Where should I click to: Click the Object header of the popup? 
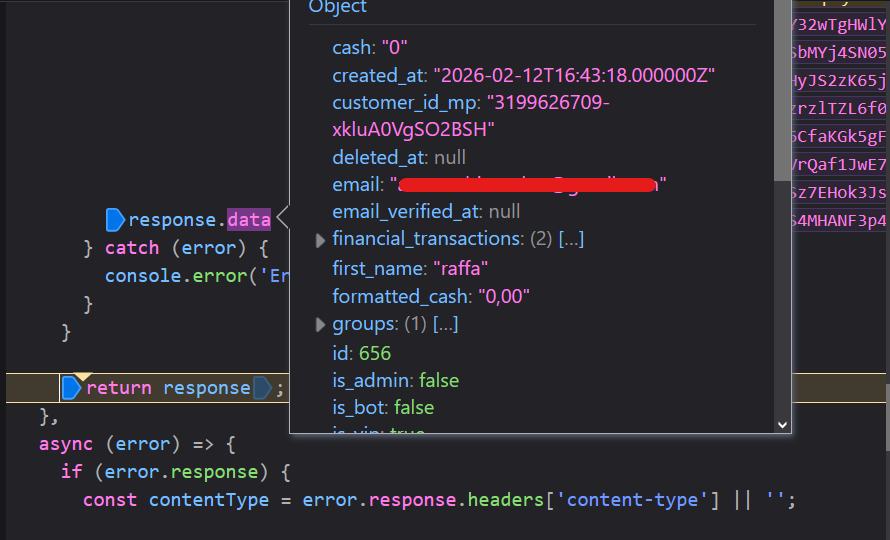point(338,7)
